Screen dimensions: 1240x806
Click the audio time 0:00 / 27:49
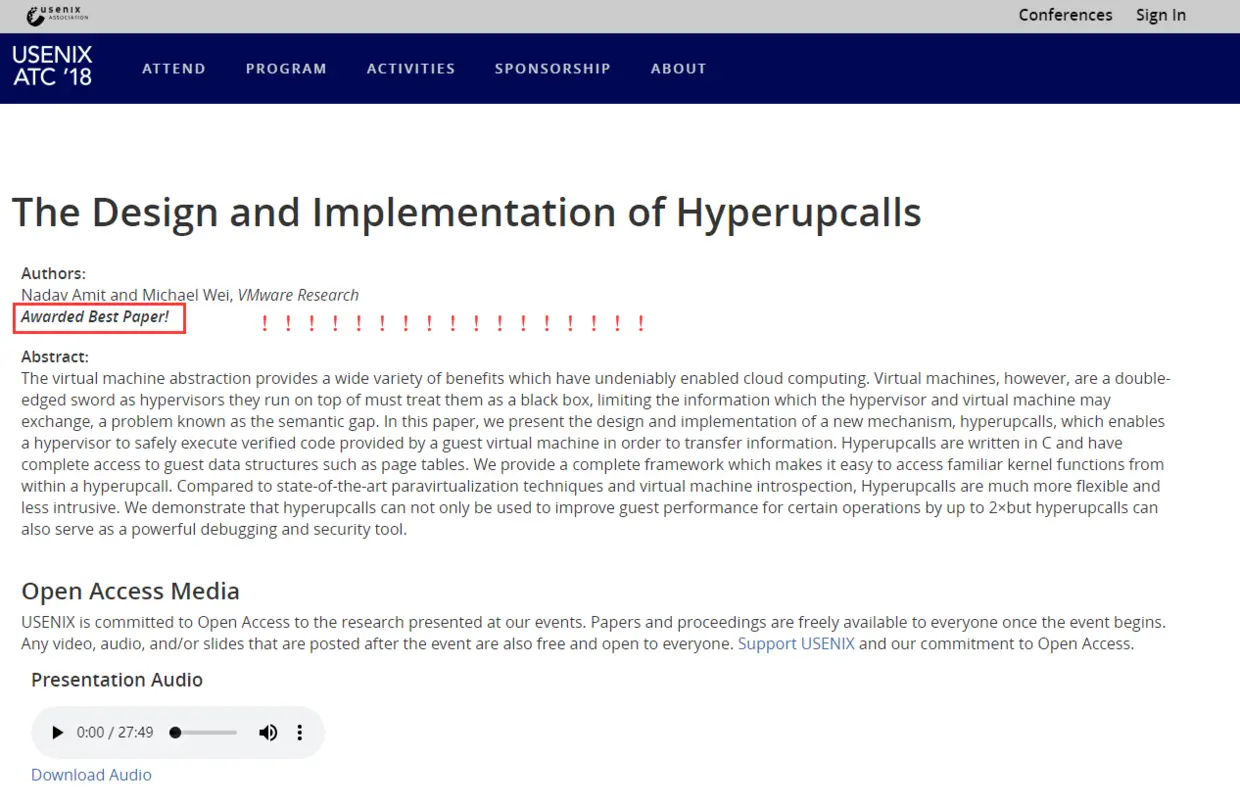(x=115, y=733)
